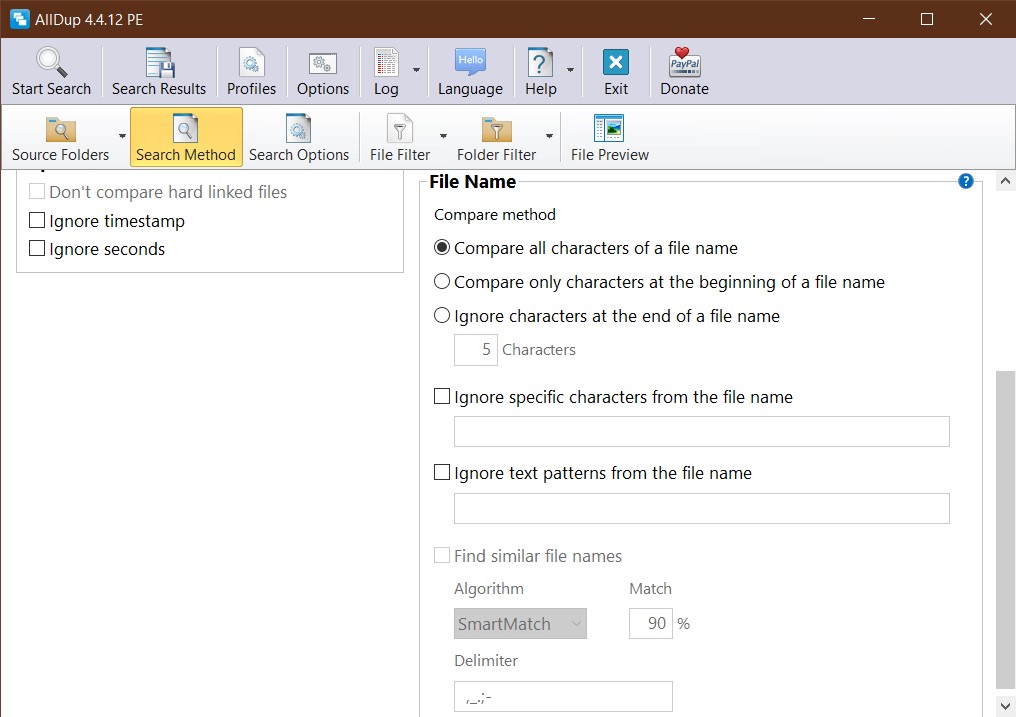Screen dimensions: 1016x717
Task: Click the Start Search magnifier icon
Action: (x=51, y=62)
